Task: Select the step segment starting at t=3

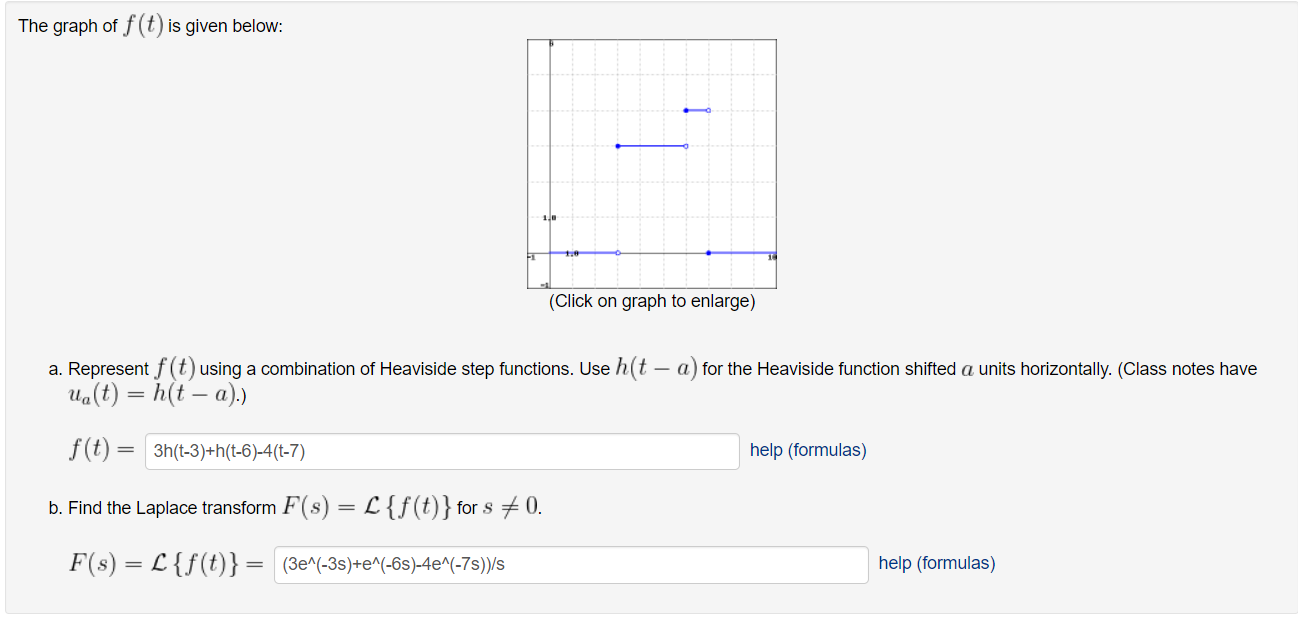Action: [x=650, y=146]
